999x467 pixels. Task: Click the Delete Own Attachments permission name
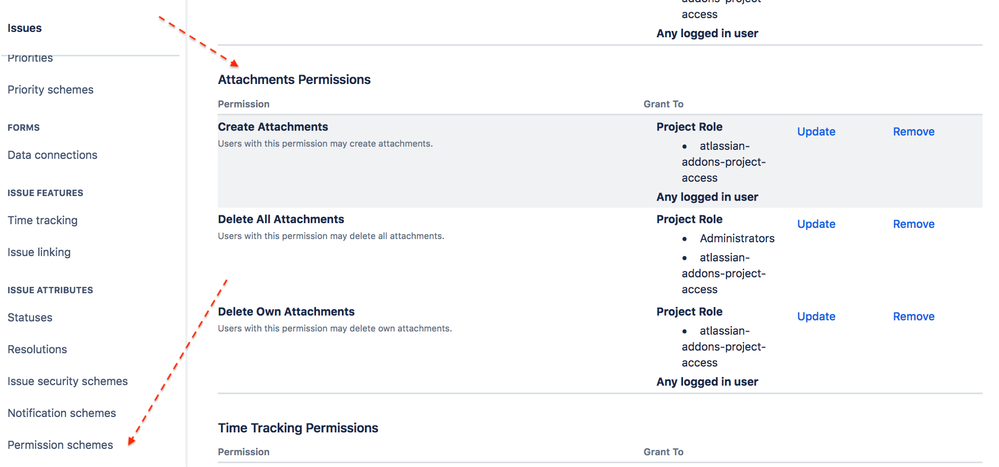coord(286,311)
